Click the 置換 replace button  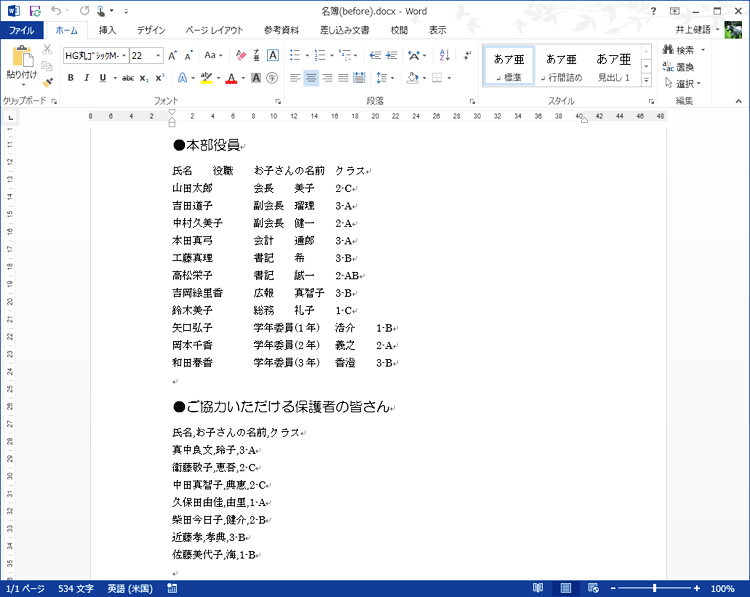679,67
